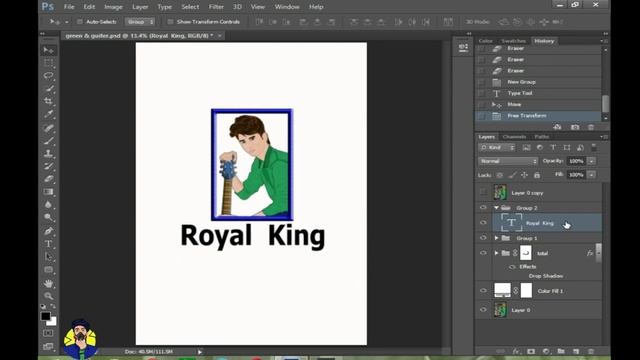Select the Zoom tool
Viewport: 640px width, 360px height.
click(49, 296)
